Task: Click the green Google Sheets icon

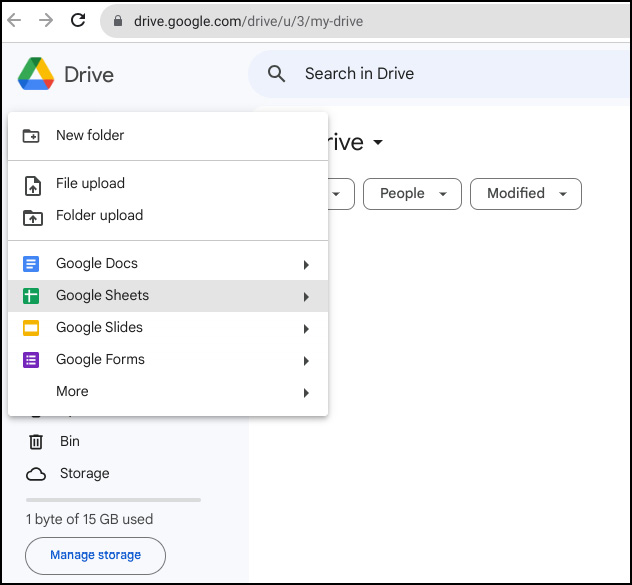Action: coord(31,296)
